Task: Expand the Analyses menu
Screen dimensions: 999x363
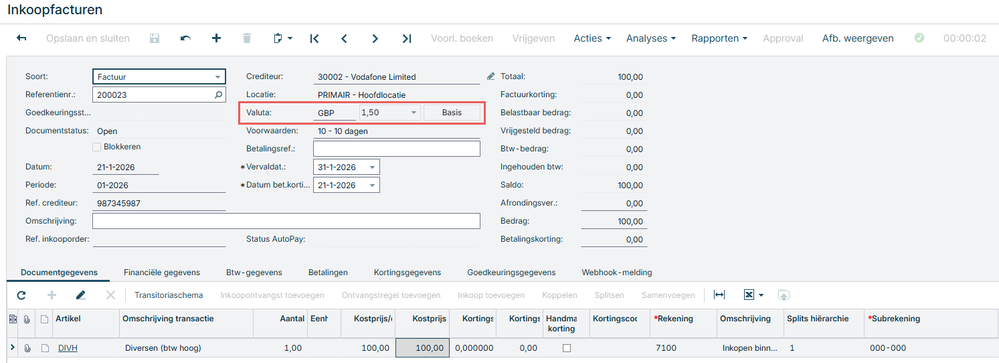Action: pos(650,38)
